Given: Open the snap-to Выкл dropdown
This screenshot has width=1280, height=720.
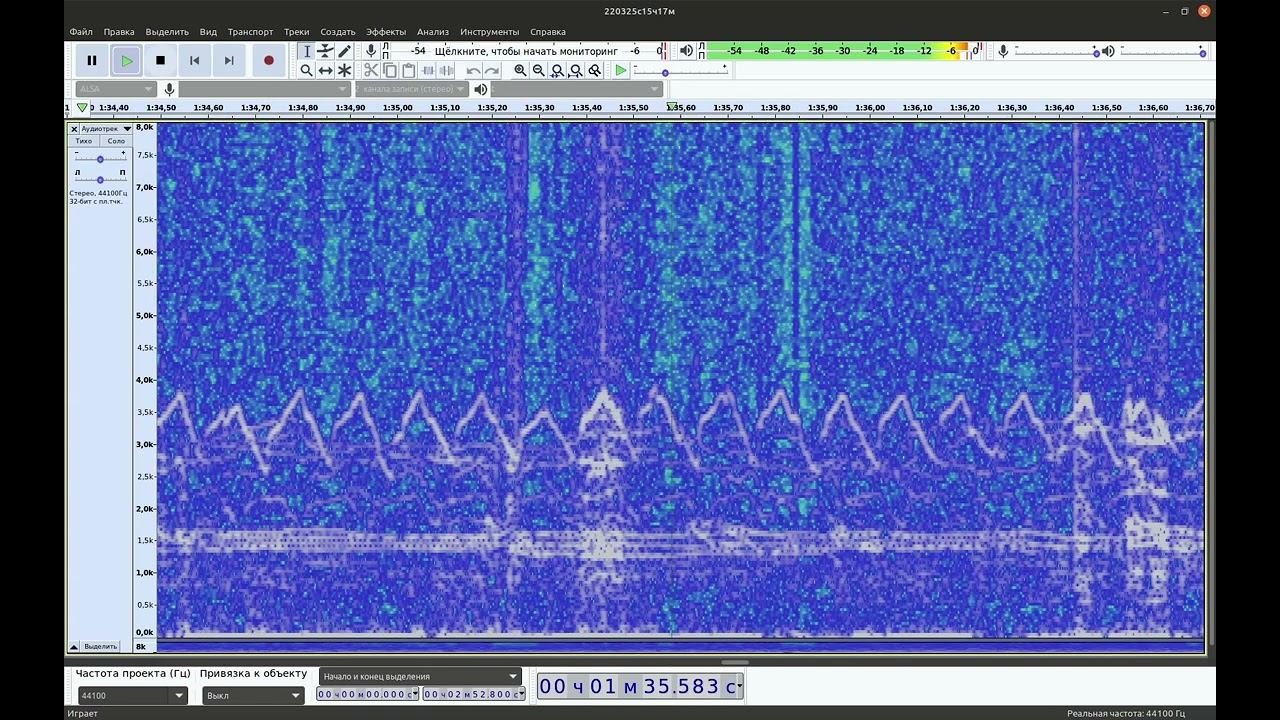Looking at the screenshot, I should (x=253, y=695).
